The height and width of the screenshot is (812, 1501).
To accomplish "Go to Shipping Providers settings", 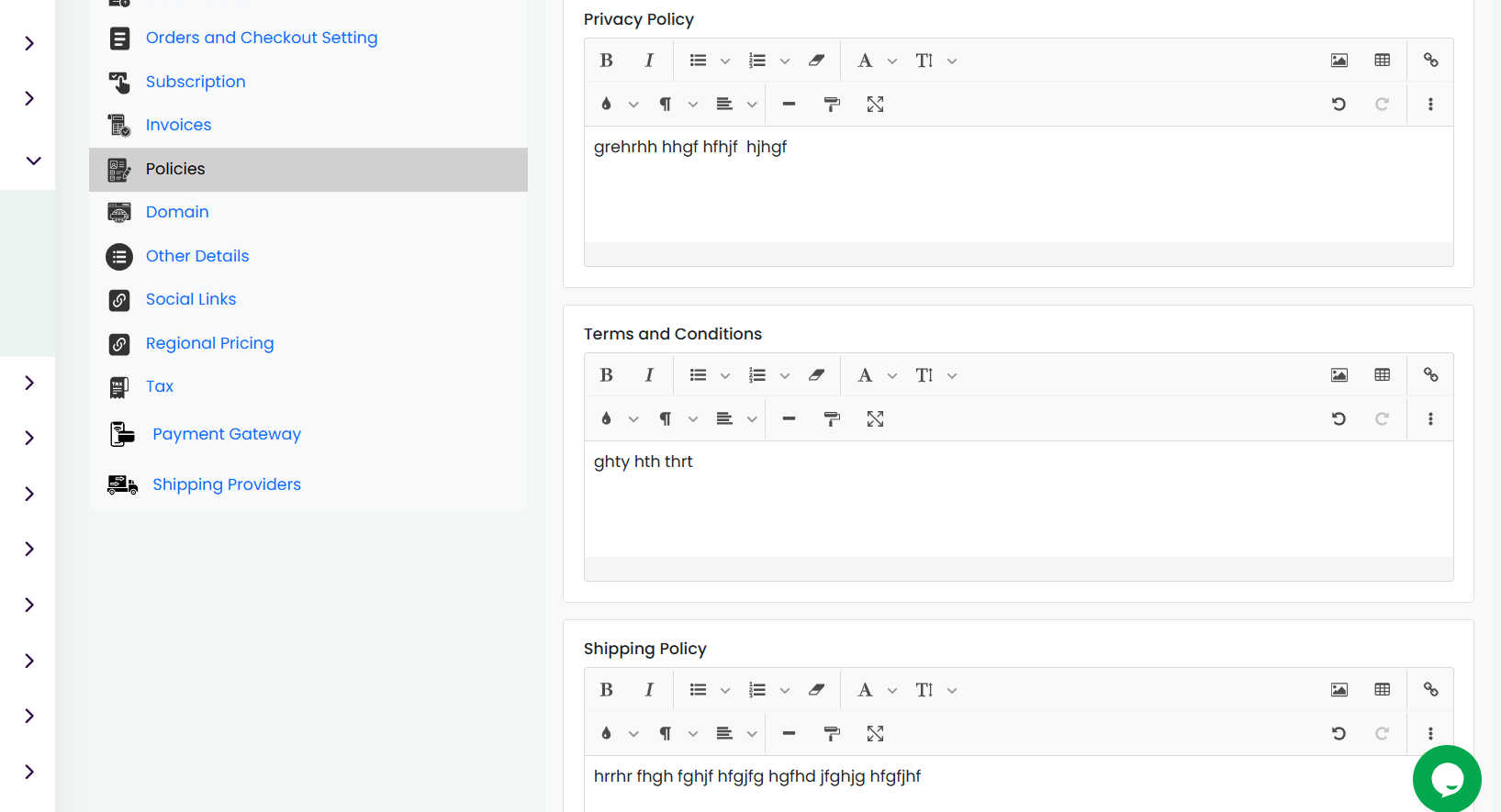I will tap(227, 484).
